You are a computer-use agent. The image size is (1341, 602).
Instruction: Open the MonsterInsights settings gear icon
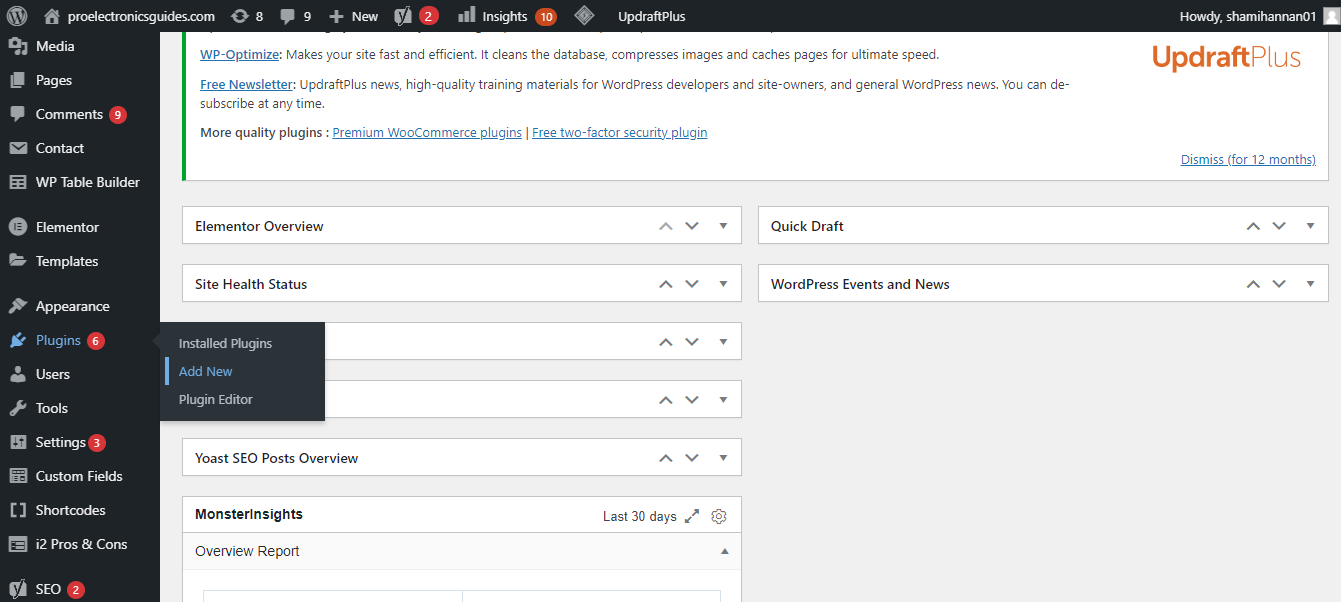pos(719,516)
